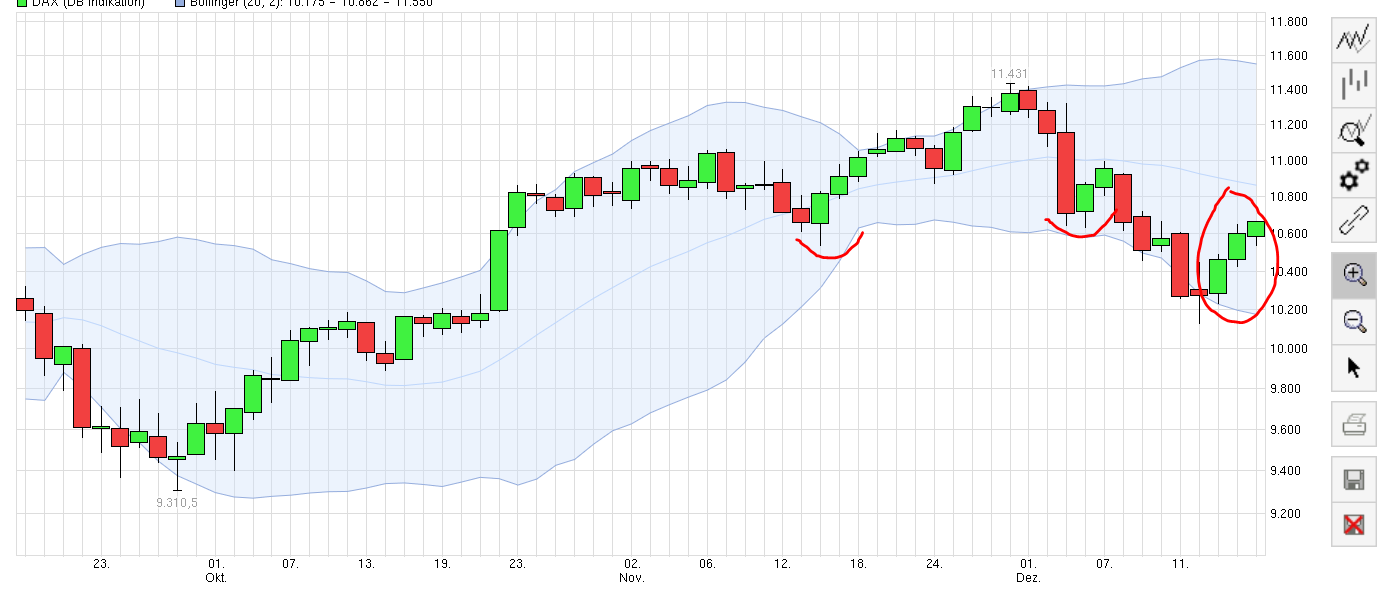Click the zoom out magnifier

tap(1355, 321)
